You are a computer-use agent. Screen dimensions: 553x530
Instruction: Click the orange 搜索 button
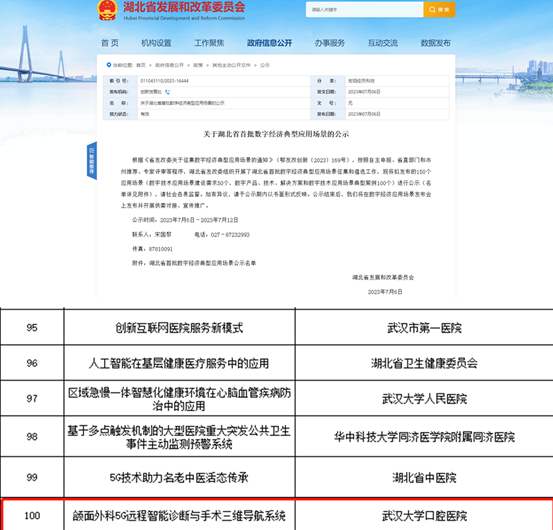(x=439, y=10)
